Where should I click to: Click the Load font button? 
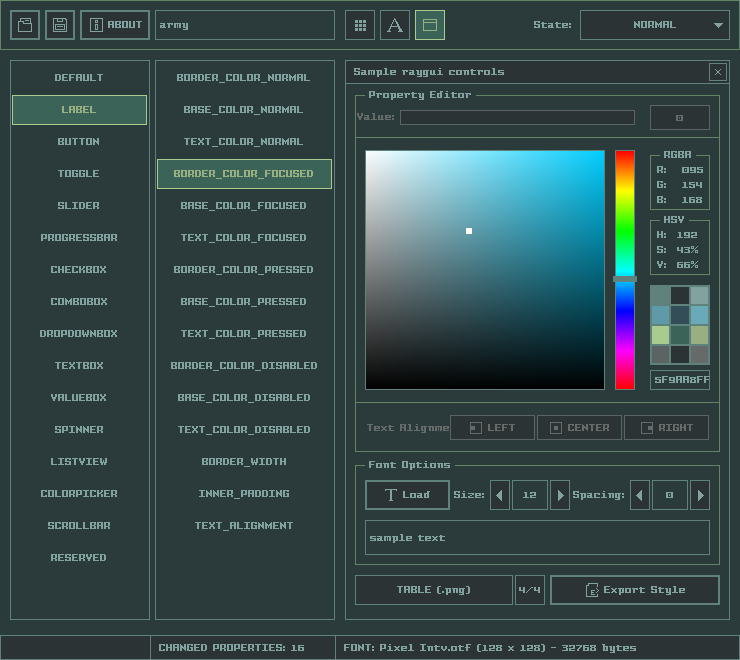click(x=407, y=495)
